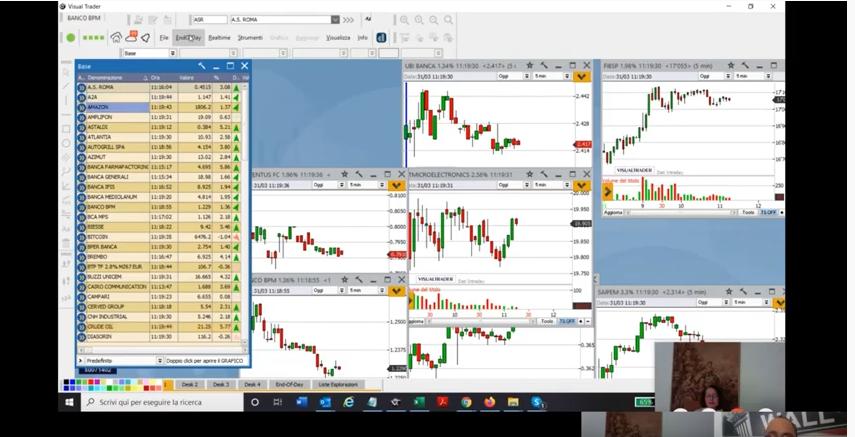
Task: Open the End Of Day menu
Action: pyautogui.click(x=188, y=38)
